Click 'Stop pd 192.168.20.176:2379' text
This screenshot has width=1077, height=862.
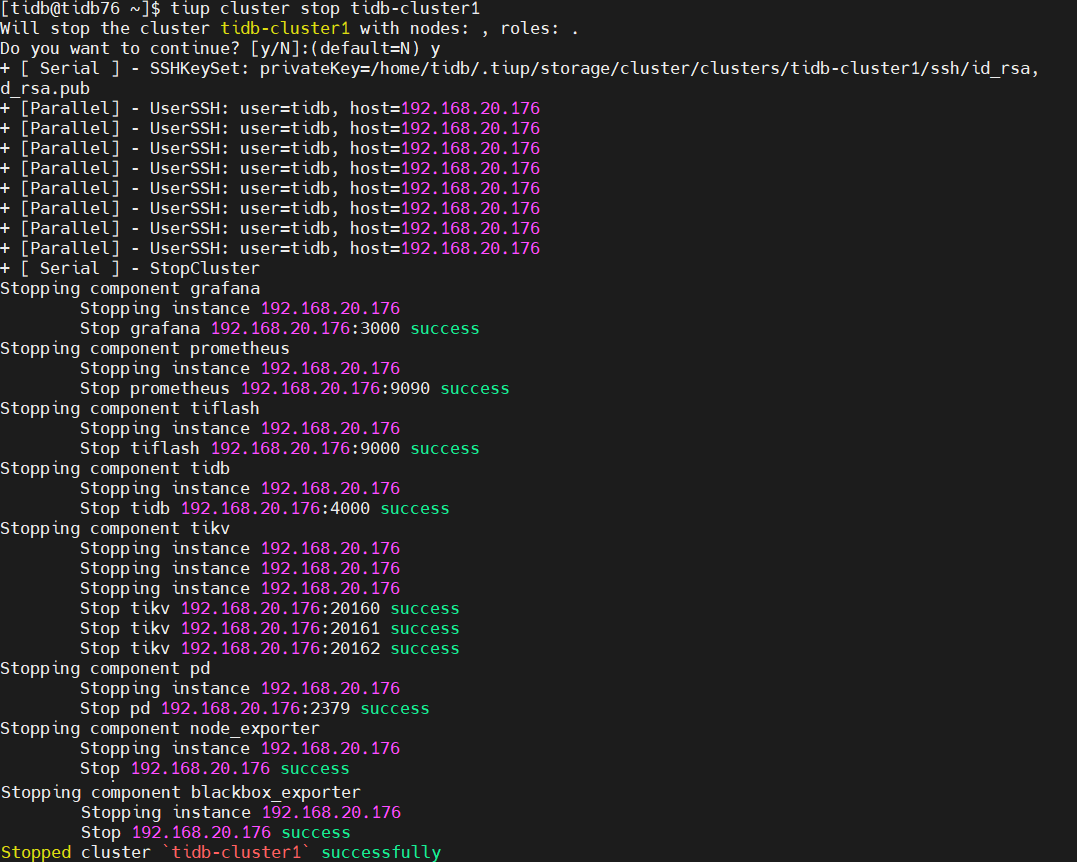(215, 708)
